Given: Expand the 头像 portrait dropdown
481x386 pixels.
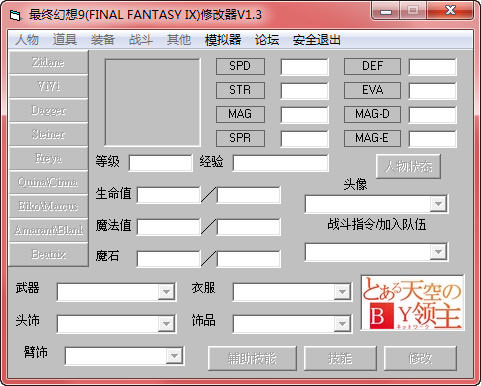Looking at the screenshot, I should (438, 204).
